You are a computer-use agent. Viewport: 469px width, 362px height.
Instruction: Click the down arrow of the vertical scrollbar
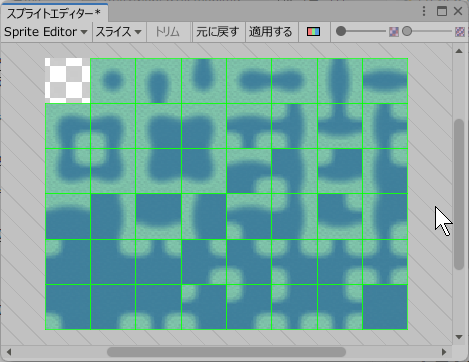click(x=459, y=337)
